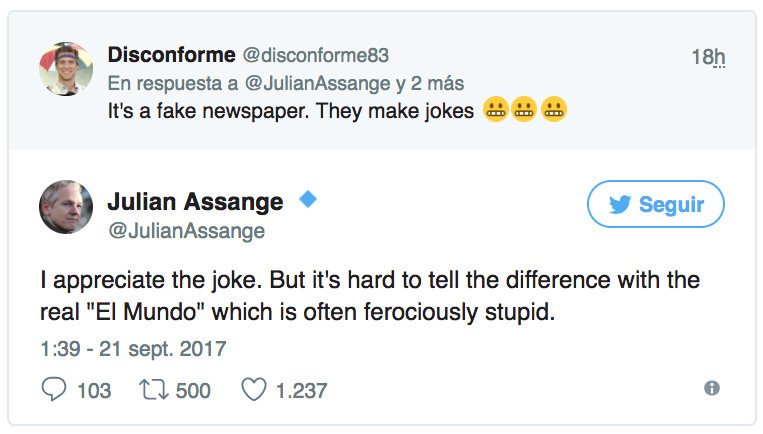Click Julian Assange's verified badge
Image resolution: width=763 pixels, height=434 pixels.
[x=308, y=200]
